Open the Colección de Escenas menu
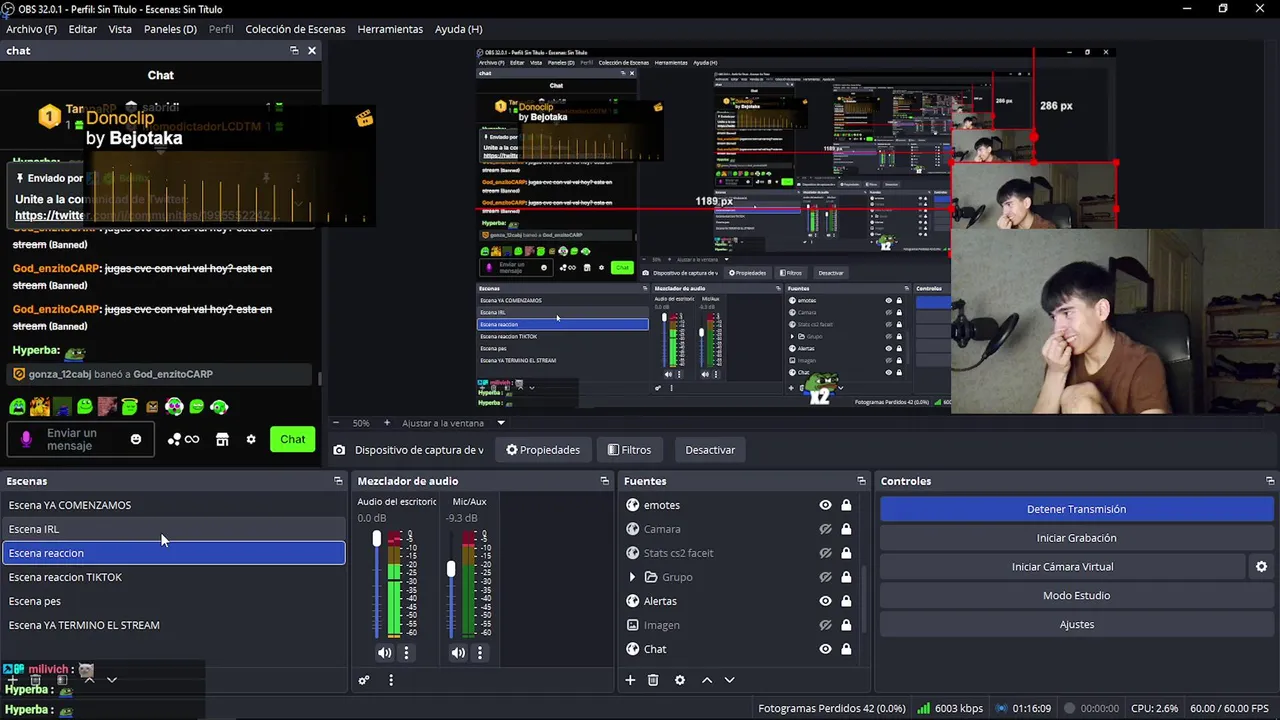Viewport: 1280px width, 720px height. pos(295,29)
